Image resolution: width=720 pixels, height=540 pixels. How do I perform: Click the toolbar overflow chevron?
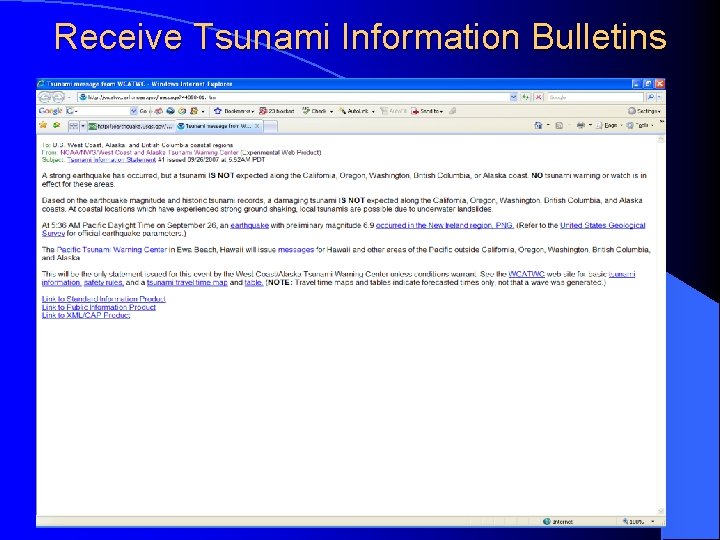[662, 122]
